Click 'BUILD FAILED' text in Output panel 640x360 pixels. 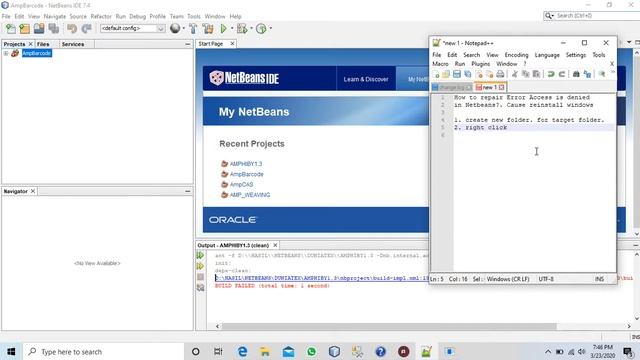point(235,286)
